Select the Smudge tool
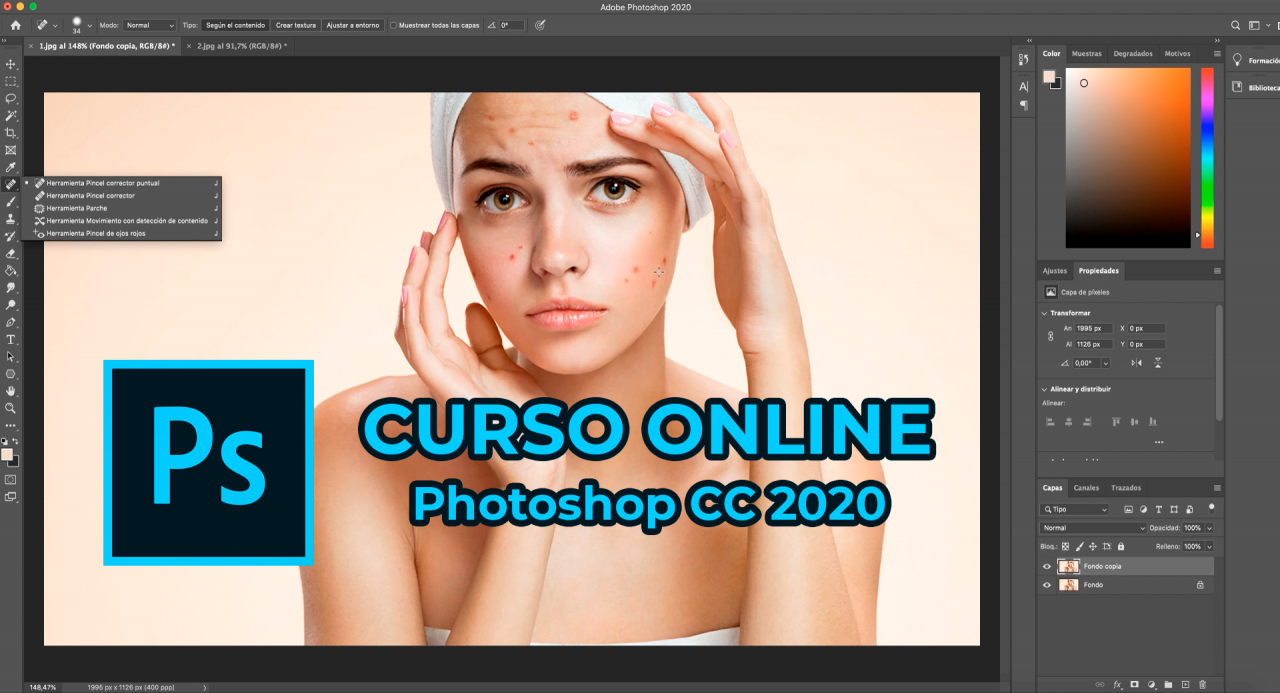The height and width of the screenshot is (693, 1280). click(x=11, y=287)
